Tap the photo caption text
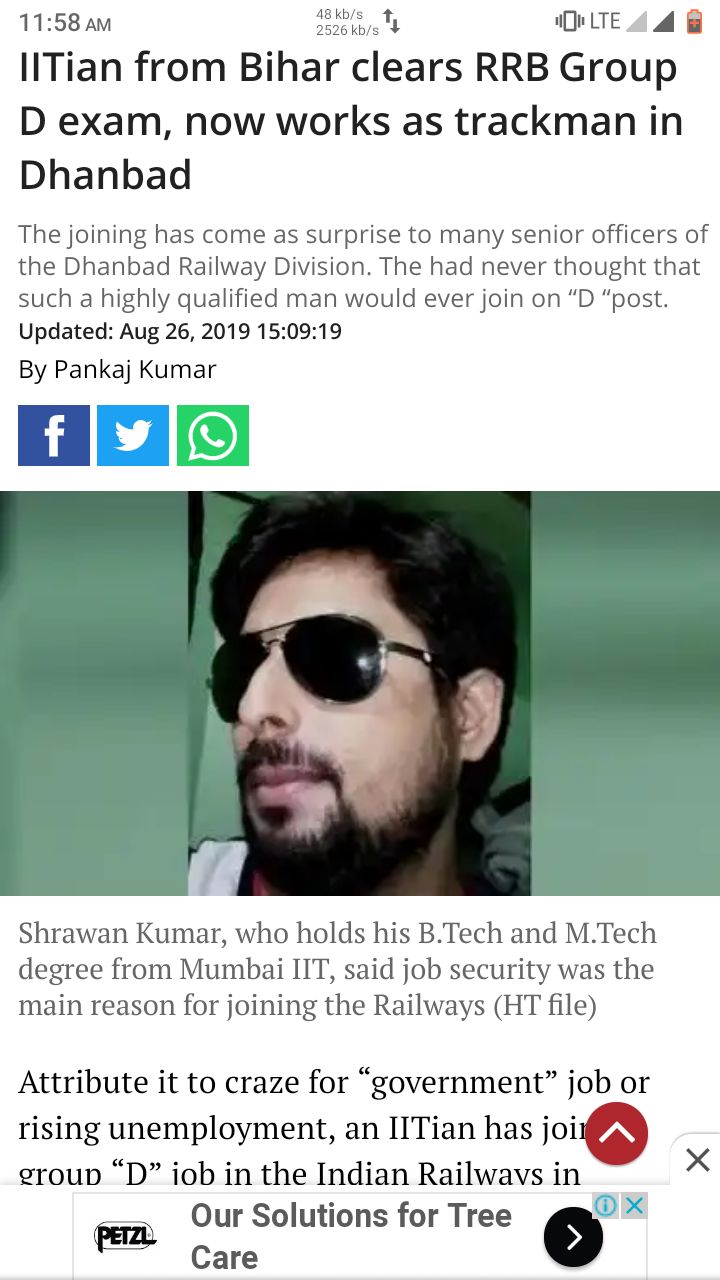Image resolution: width=720 pixels, height=1280 pixels. coord(338,969)
